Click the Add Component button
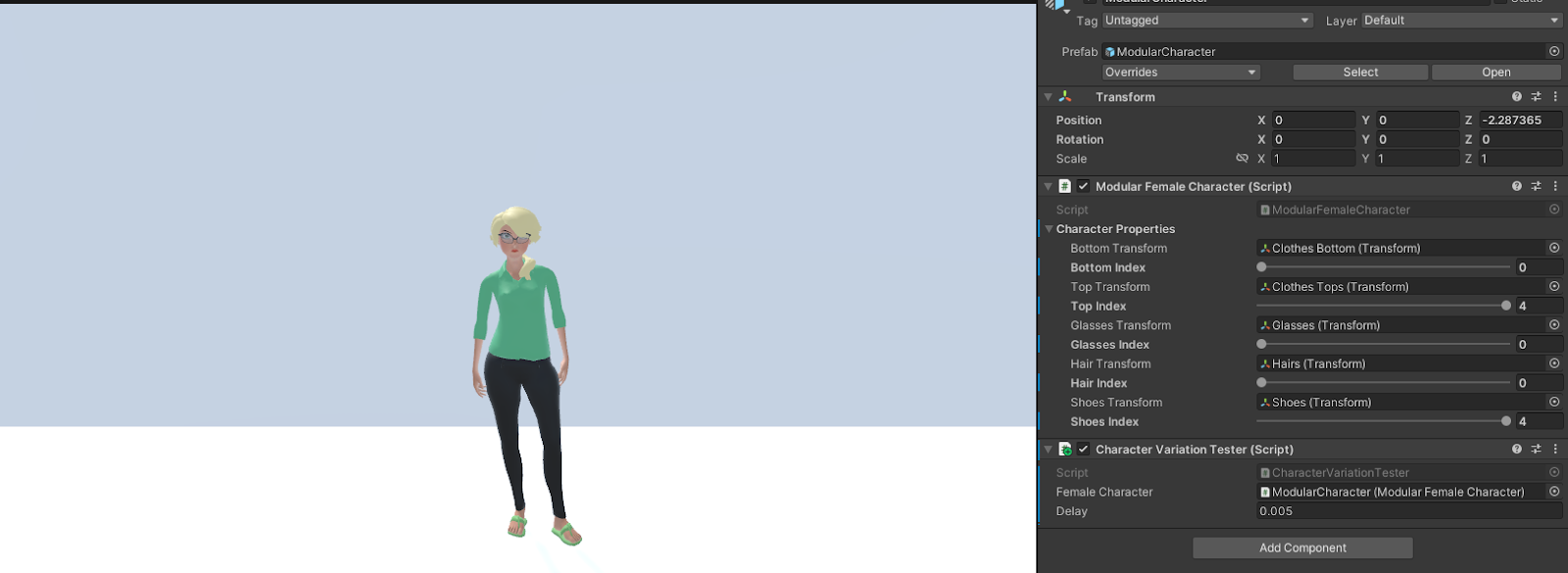This screenshot has height=573, width=1568. coord(1302,548)
